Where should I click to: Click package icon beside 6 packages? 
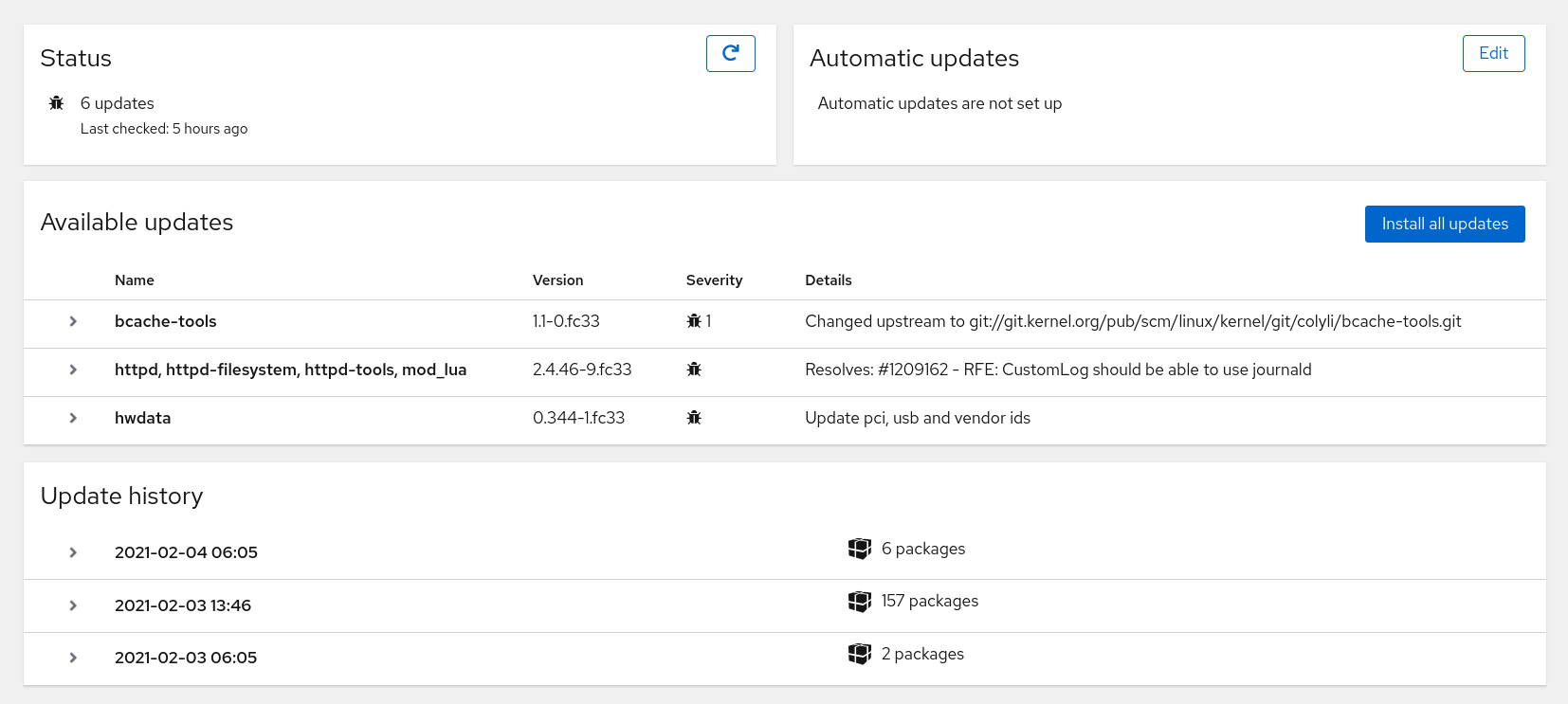(x=859, y=549)
